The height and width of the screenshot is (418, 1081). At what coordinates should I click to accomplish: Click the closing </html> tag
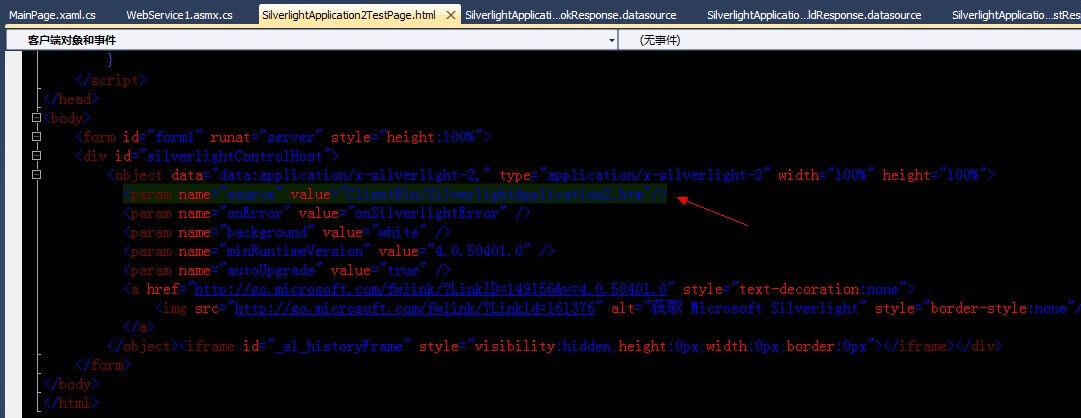[x=72, y=402]
